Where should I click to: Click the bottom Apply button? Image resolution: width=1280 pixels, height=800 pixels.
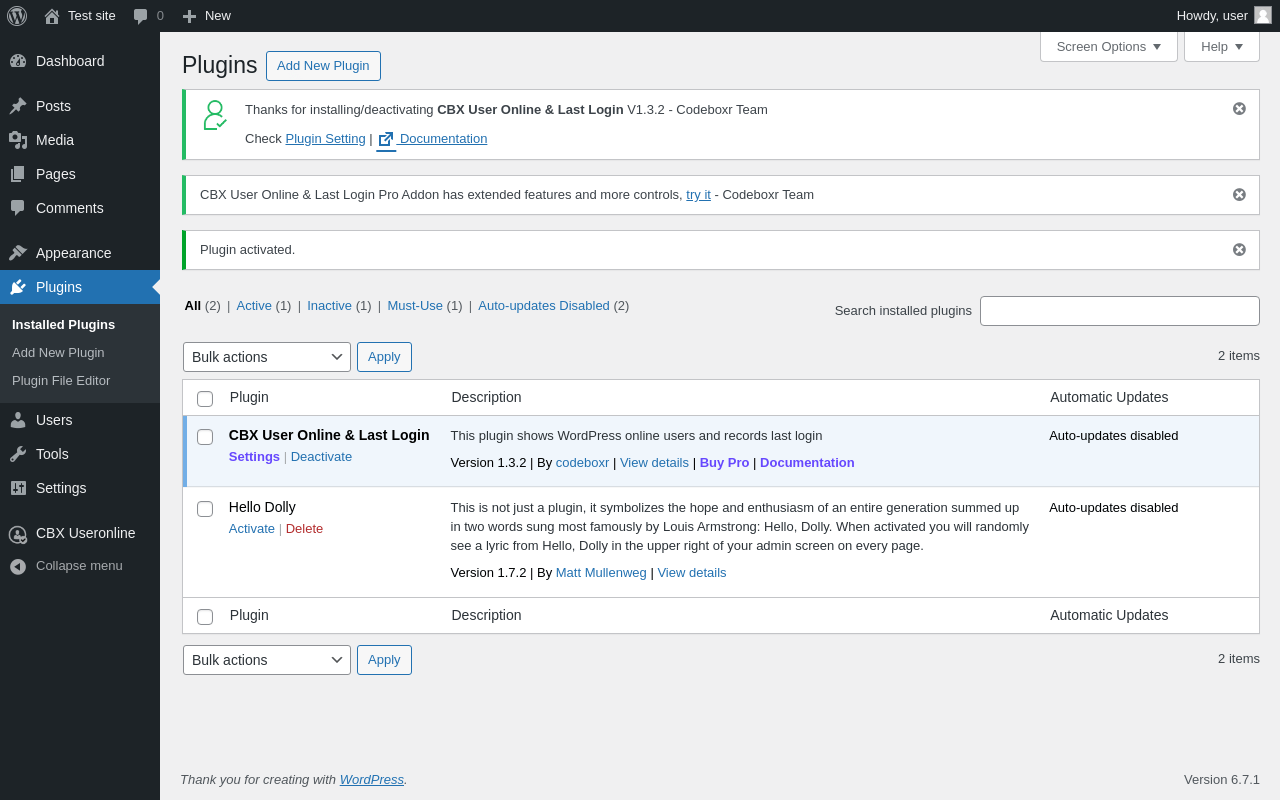coord(384,660)
